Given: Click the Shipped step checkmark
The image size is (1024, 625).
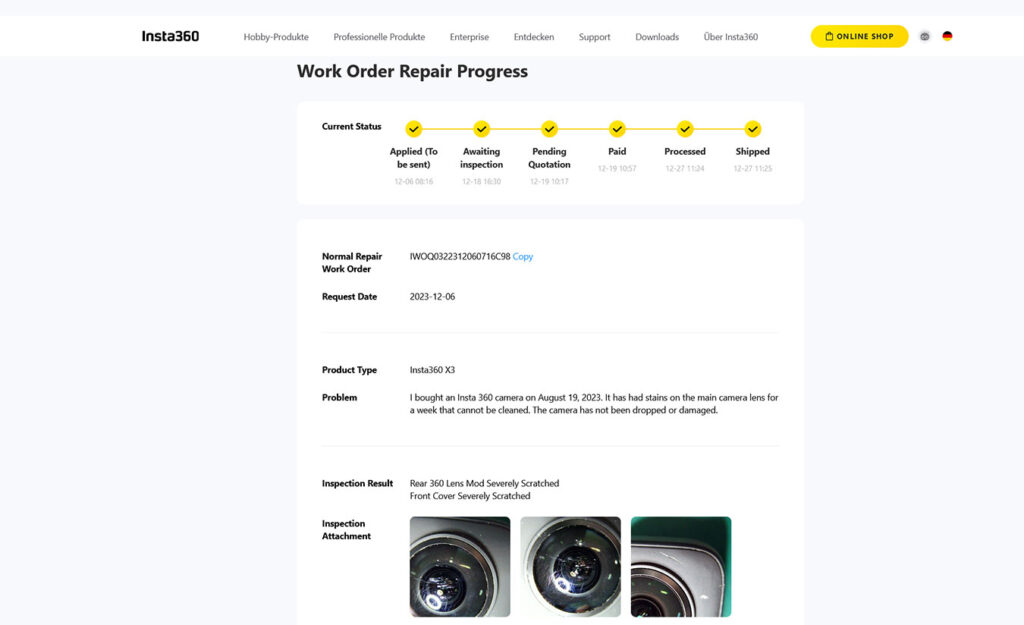Looking at the screenshot, I should click(753, 129).
